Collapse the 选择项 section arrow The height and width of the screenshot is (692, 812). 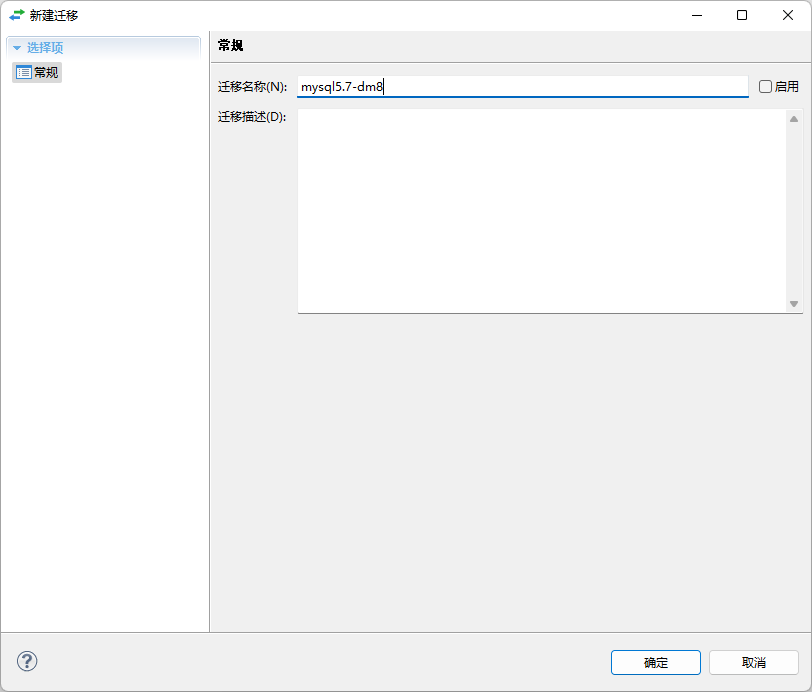pyautogui.click(x=17, y=48)
